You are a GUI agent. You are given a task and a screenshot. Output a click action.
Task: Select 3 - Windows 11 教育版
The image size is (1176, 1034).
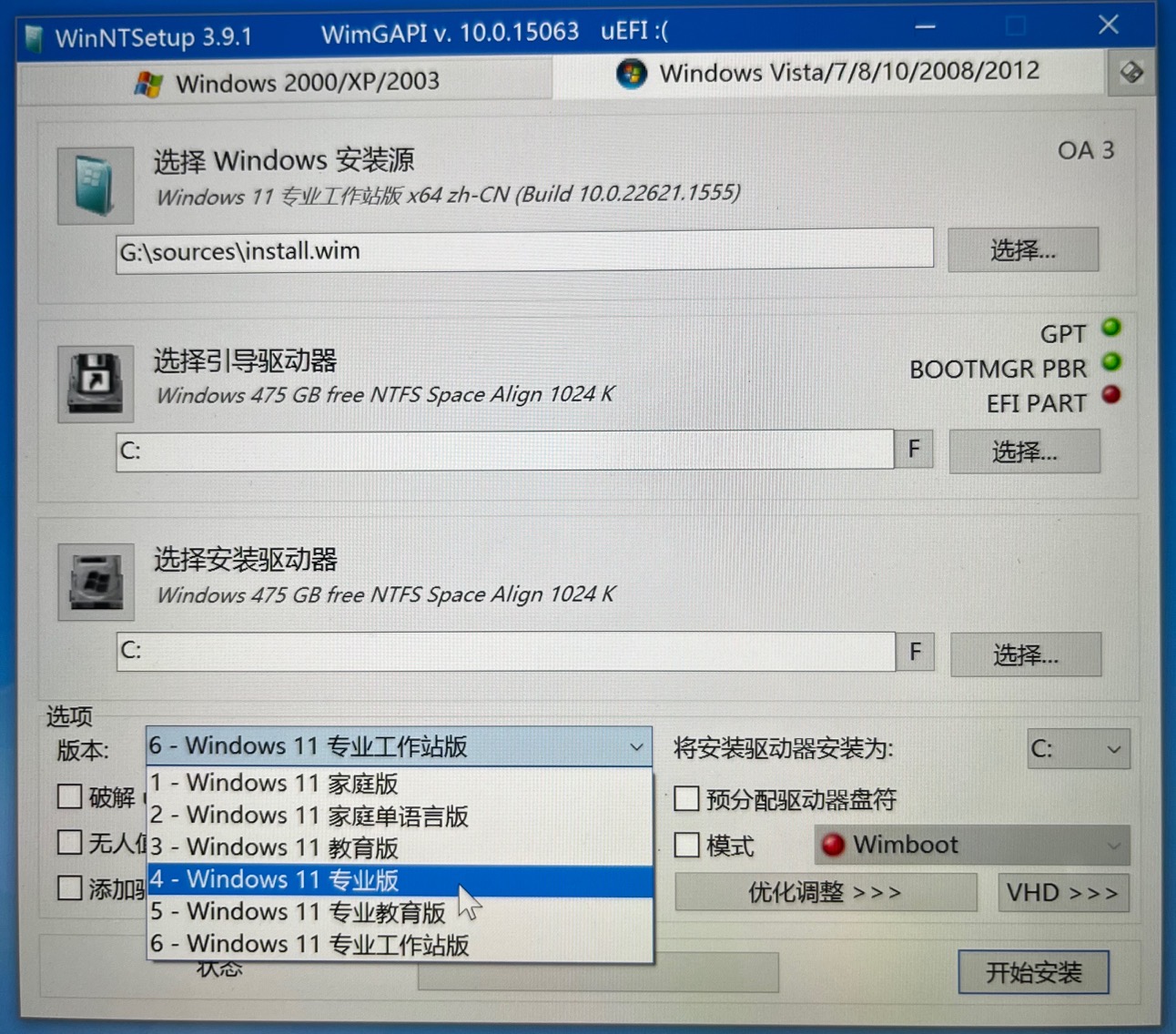point(400,847)
